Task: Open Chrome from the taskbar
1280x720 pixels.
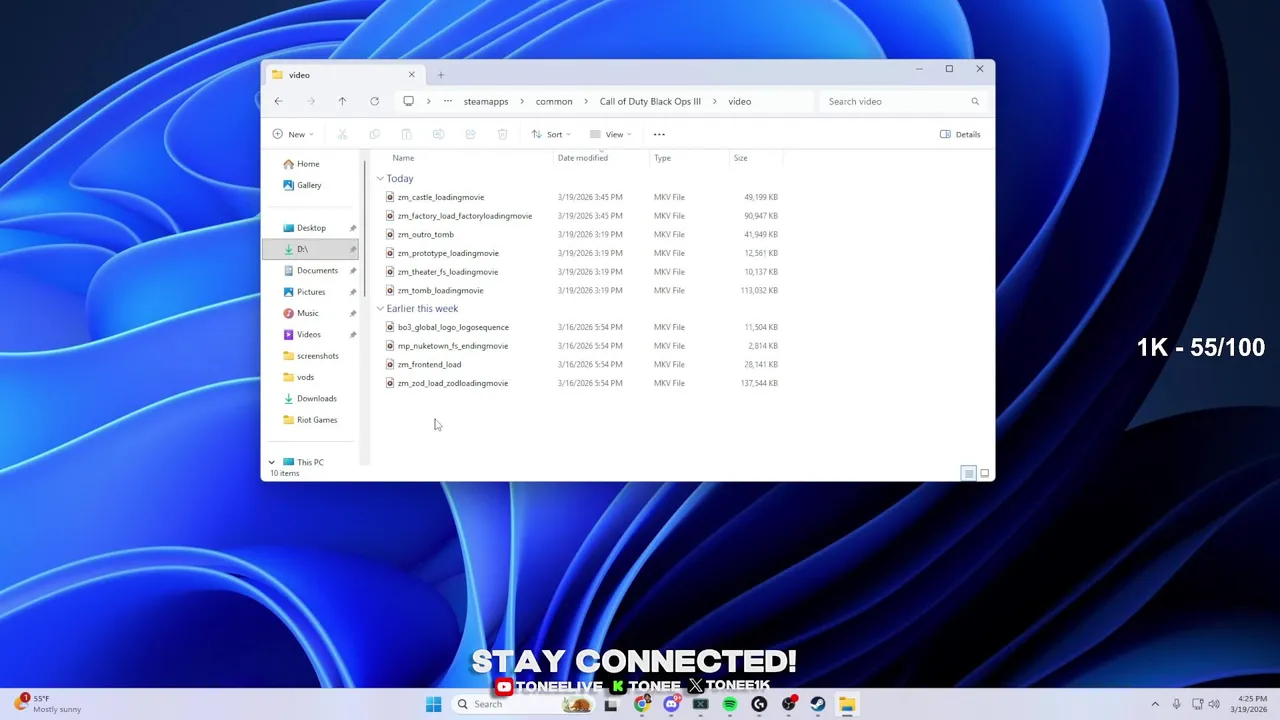Action: click(x=642, y=704)
